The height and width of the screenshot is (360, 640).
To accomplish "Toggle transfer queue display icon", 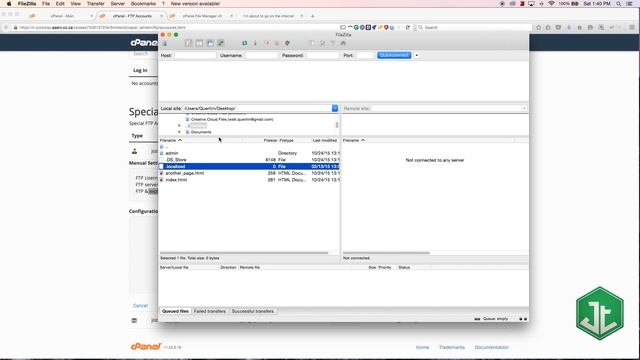I will coord(221,43).
